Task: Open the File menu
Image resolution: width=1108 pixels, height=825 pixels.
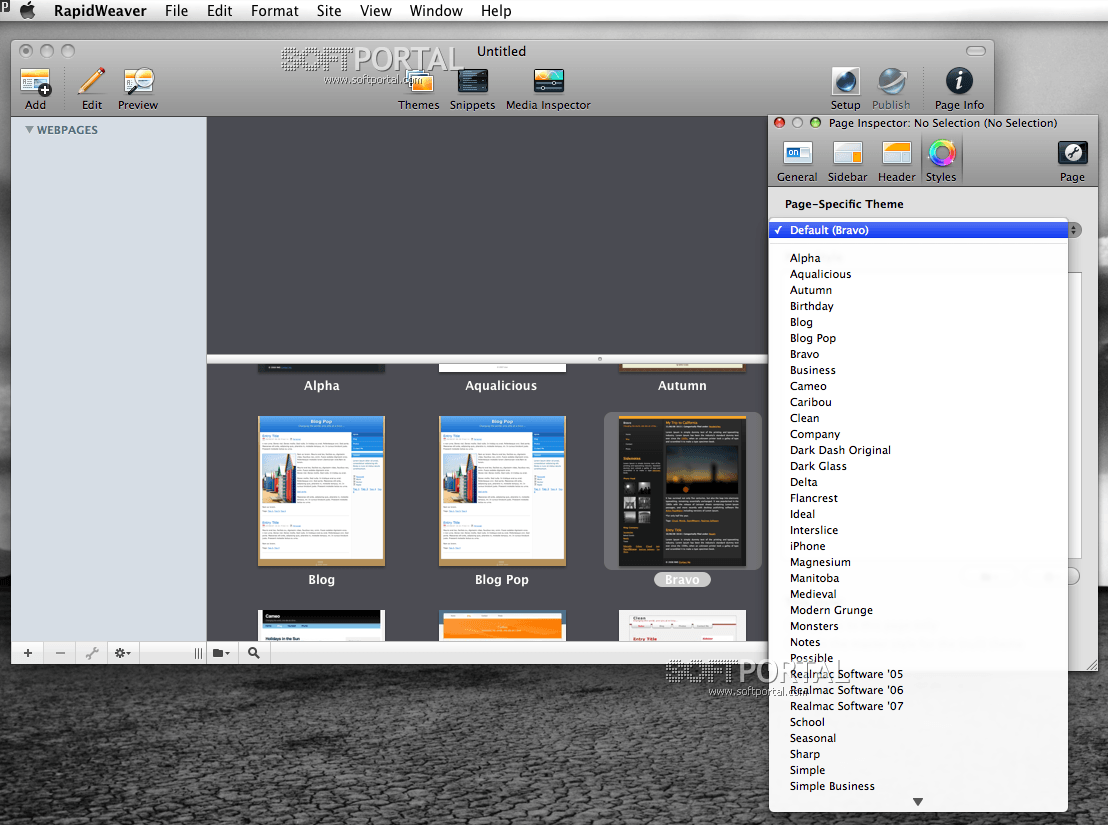Action: point(177,11)
